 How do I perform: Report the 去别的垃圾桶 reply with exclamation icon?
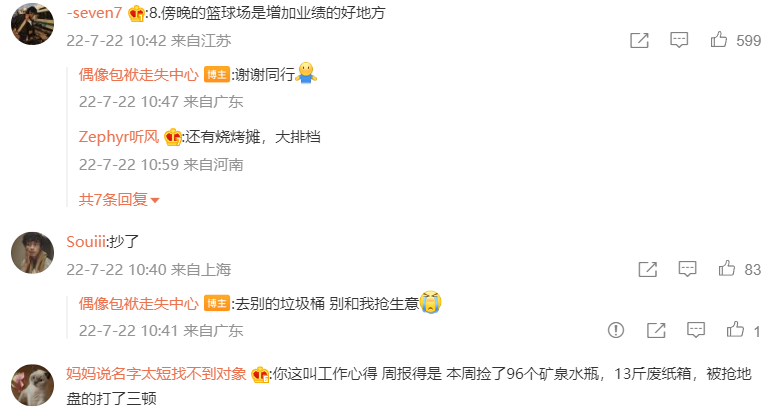(616, 330)
